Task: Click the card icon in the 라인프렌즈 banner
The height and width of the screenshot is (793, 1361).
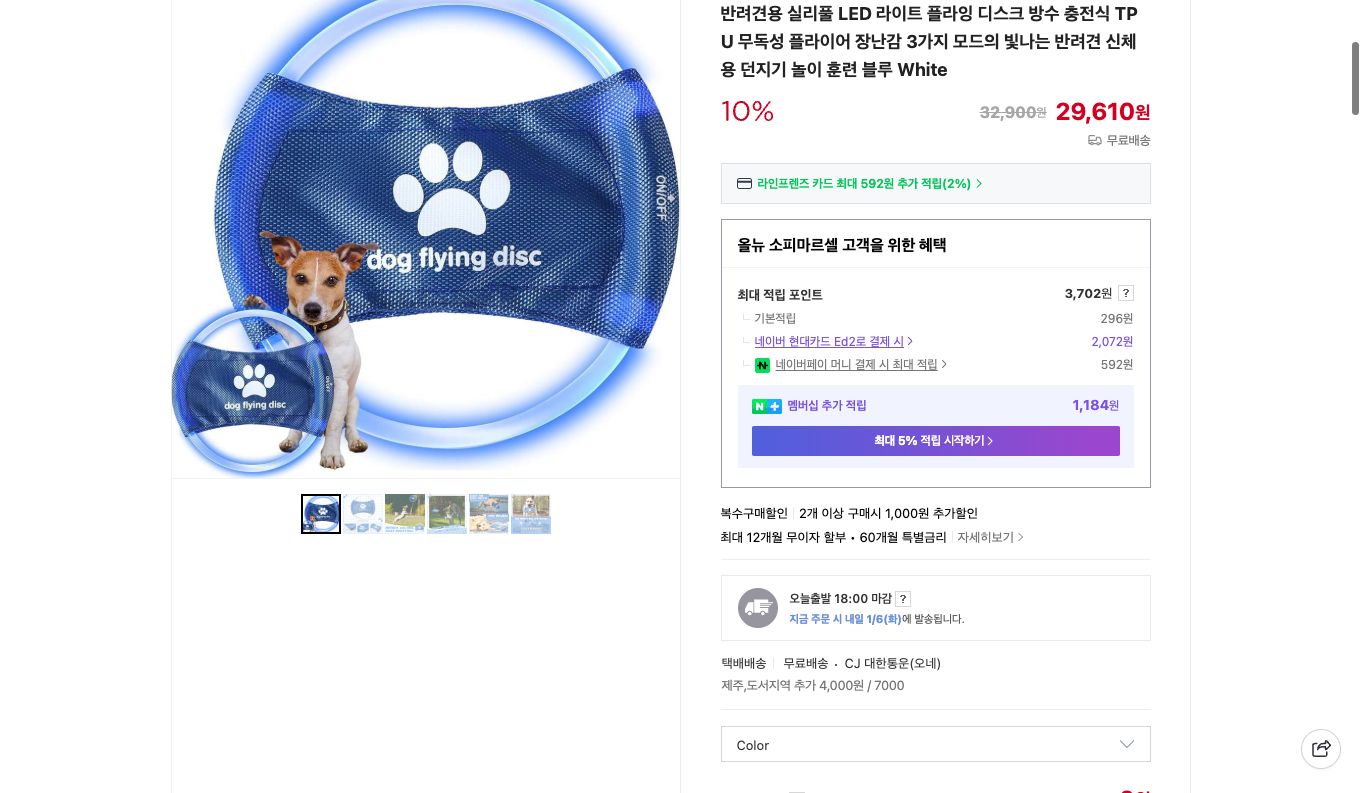Action: tap(744, 183)
